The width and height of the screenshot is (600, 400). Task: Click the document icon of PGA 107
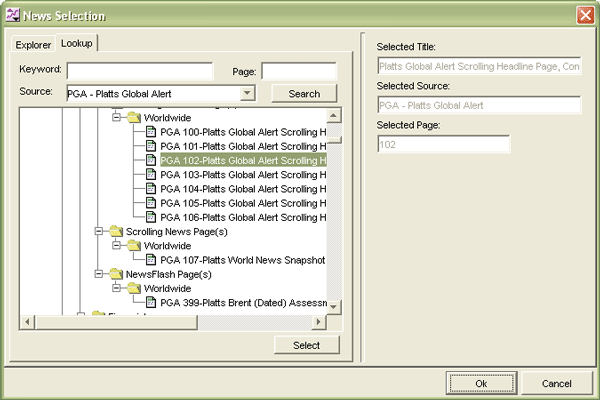(x=151, y=259)
